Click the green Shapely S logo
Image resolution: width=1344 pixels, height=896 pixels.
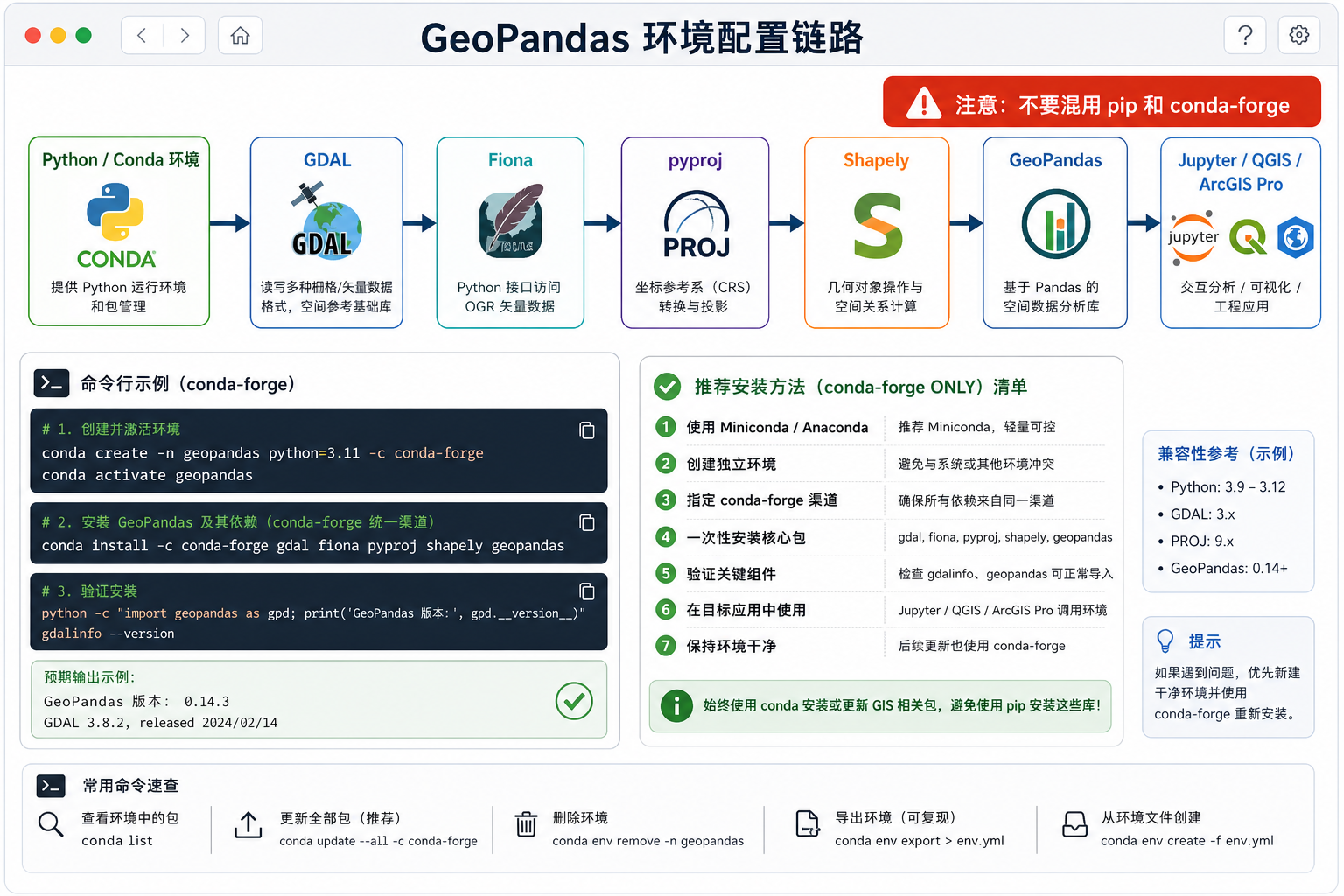click(x=878, y=227)
